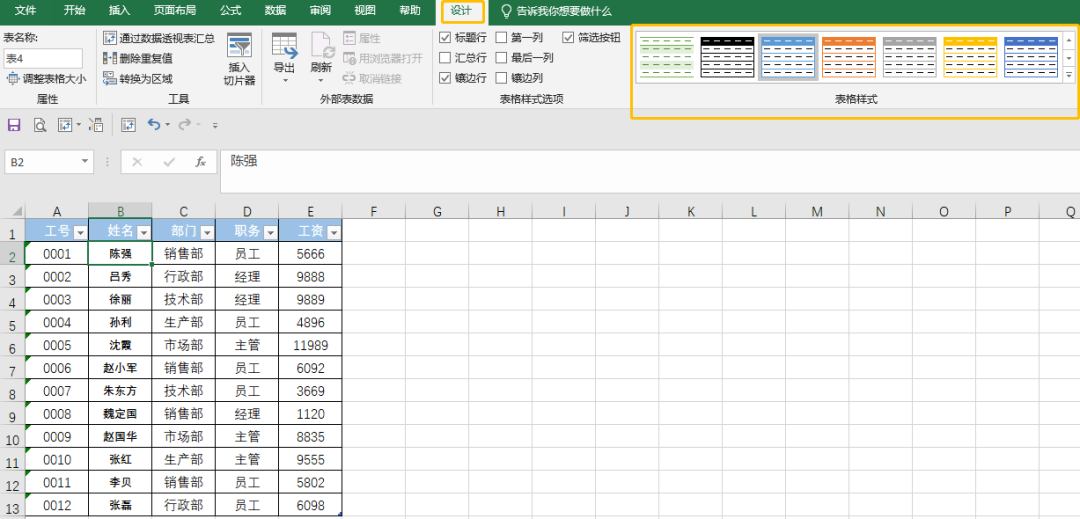Click Resize Table in Properties group

point(46,78)
